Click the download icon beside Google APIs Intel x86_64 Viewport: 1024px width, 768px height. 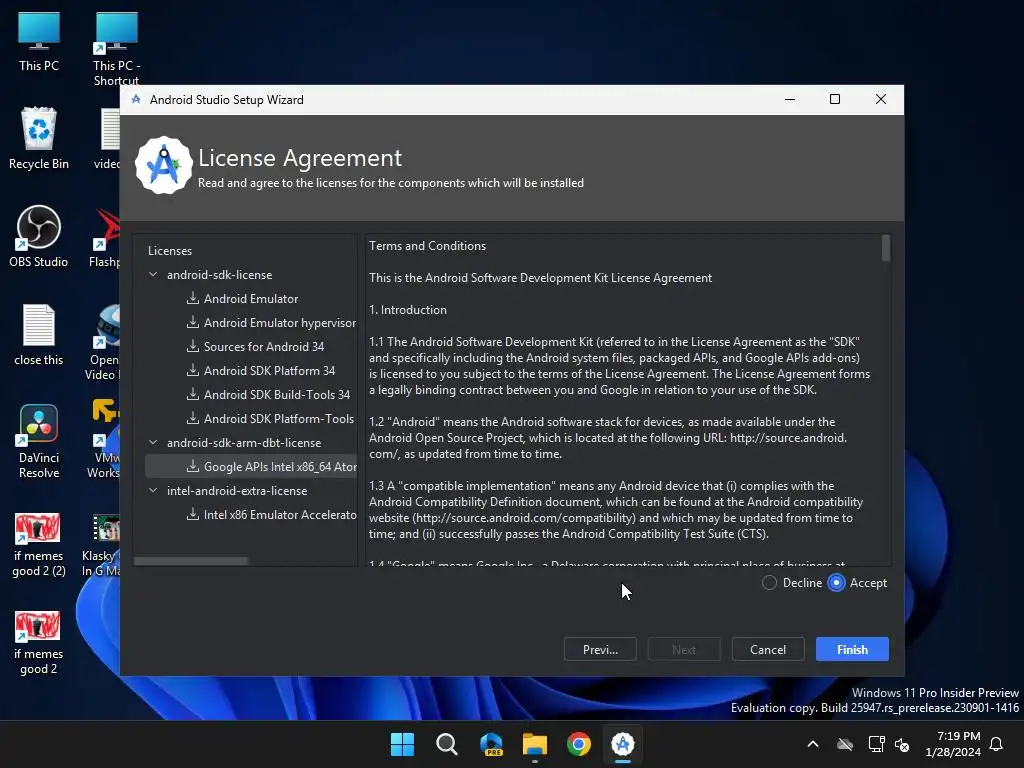coord(193,466)
